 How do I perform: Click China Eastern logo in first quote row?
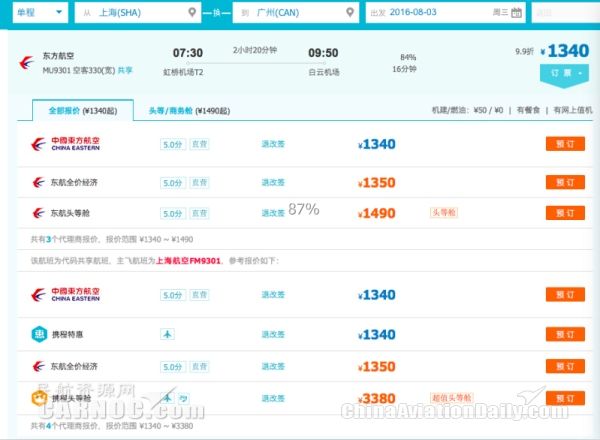(65, 144)
